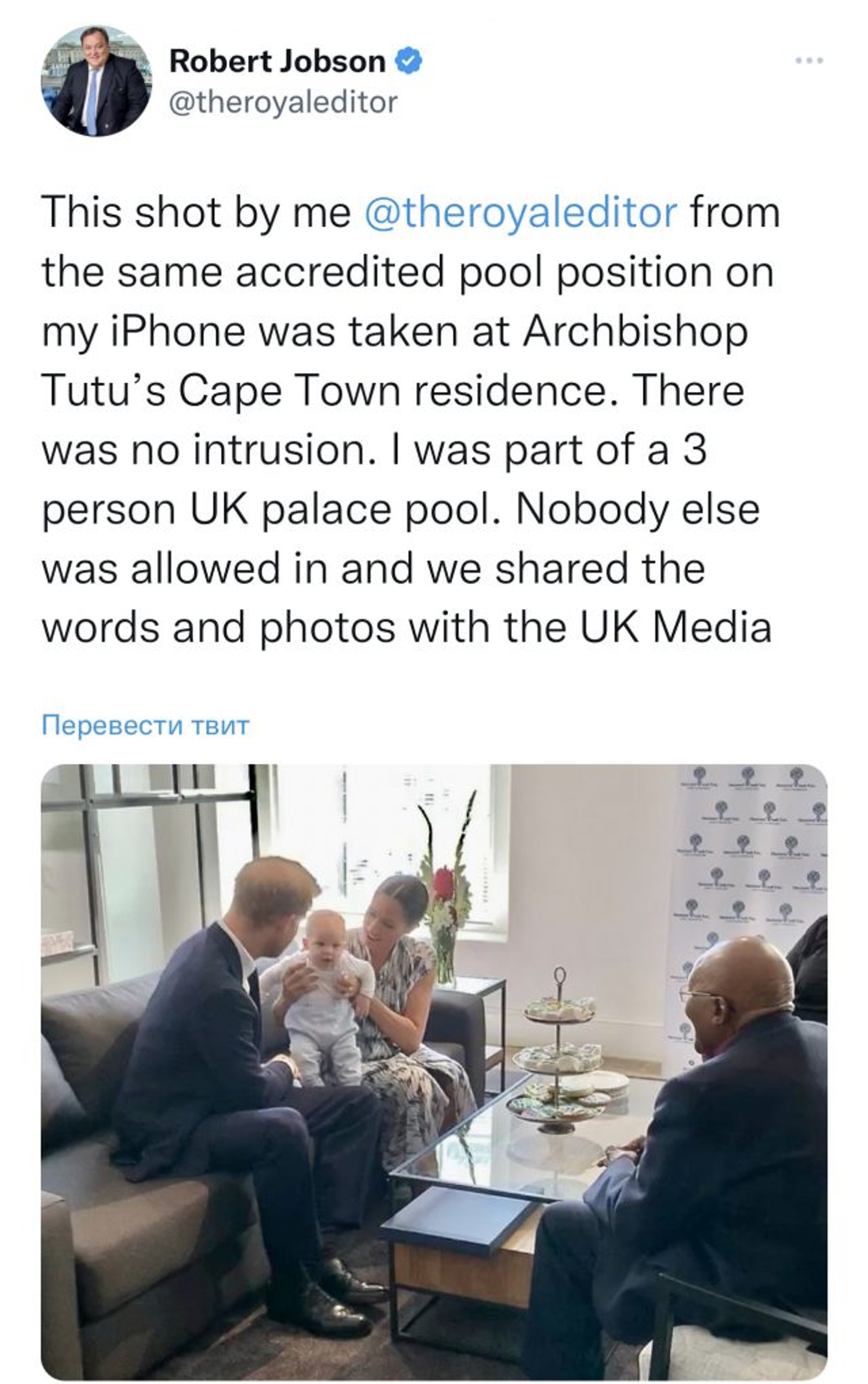
Task: Open the @theroyaleditor handle under the name
Action: tap(283, 102)
